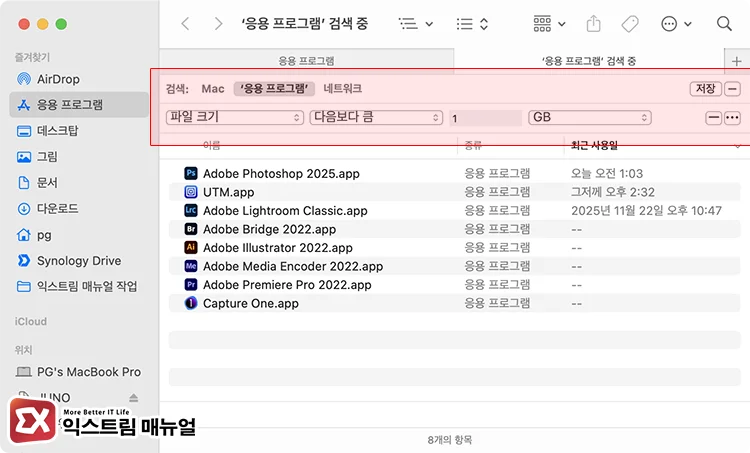Click the Share toolbar icon
This screenshot has width=750, height=453.
(x=593, y=23)
